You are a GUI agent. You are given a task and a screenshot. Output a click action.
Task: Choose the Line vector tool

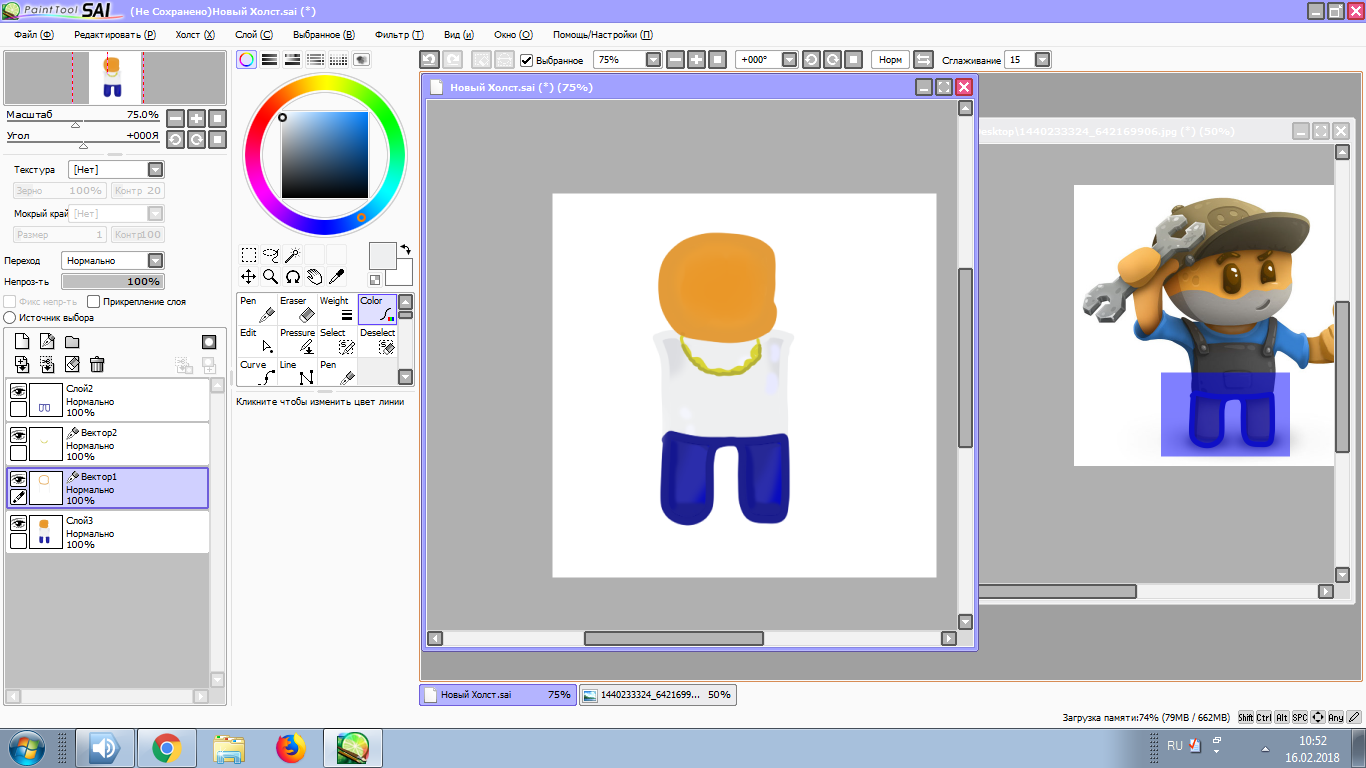pyautogui.click(x=297, y=373)
